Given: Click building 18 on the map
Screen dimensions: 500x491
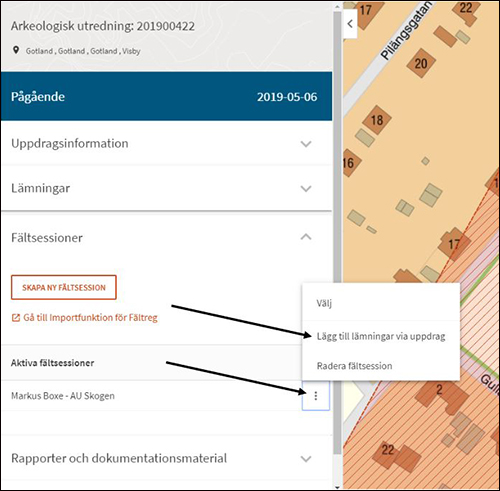Looking at the screenshot, I should (x=377, y=120).
